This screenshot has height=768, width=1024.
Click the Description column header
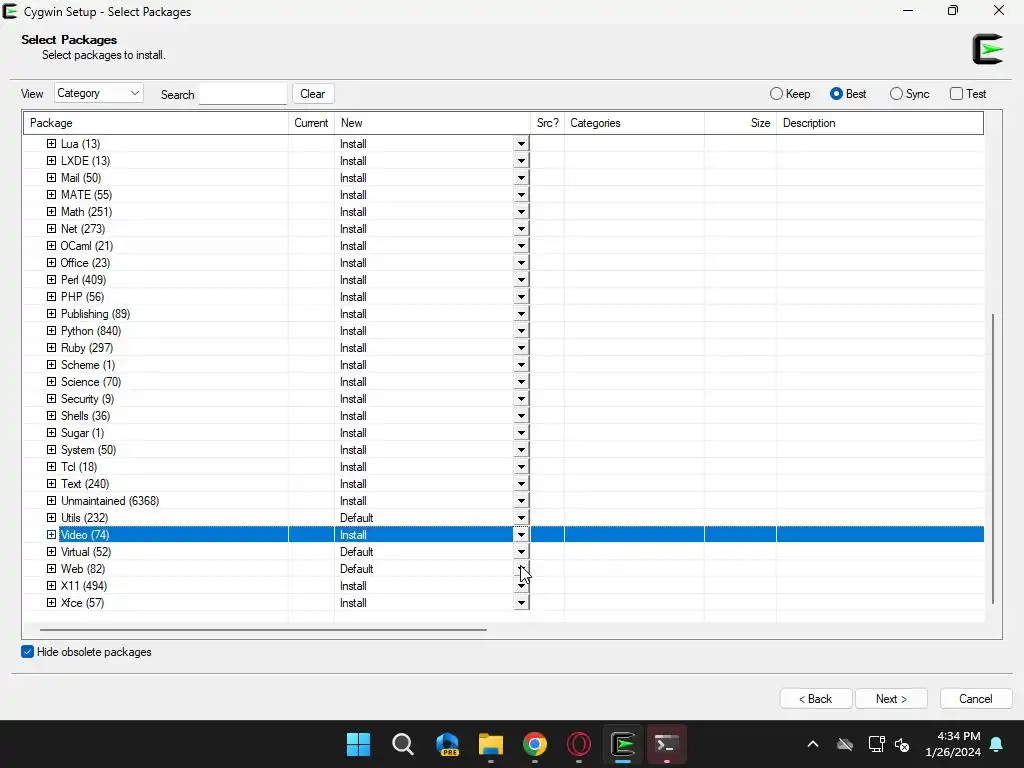tap(880, 123)
